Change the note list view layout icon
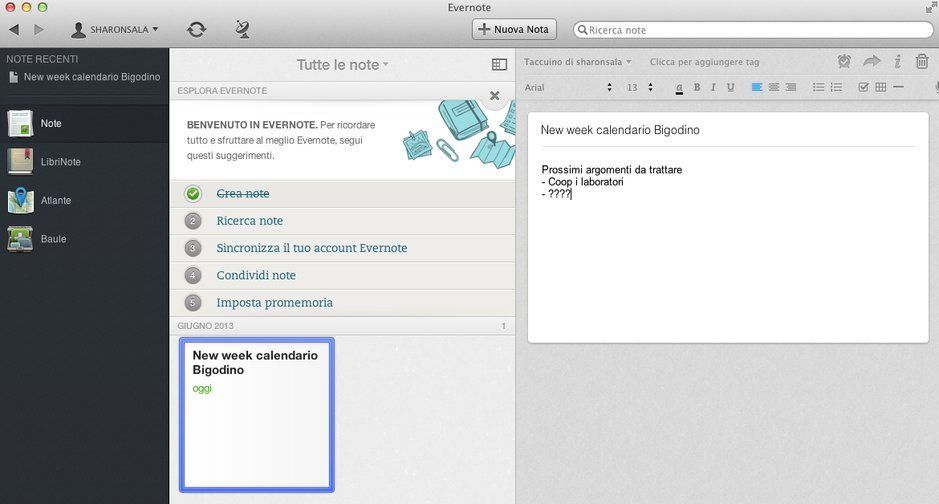Image resolution: width=939 pixels, height=504 pixels. point(499,65)
